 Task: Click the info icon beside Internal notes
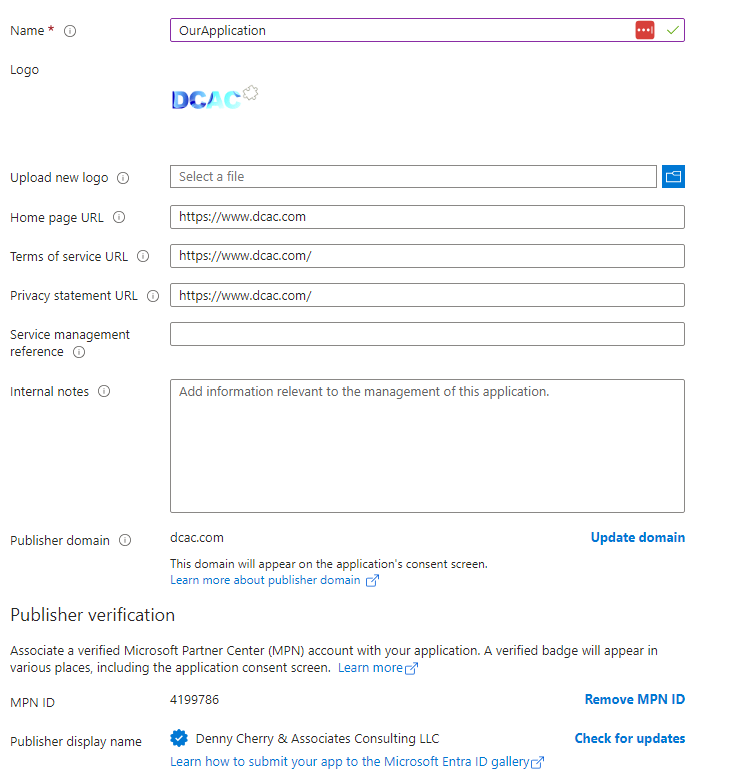point(104,391)
